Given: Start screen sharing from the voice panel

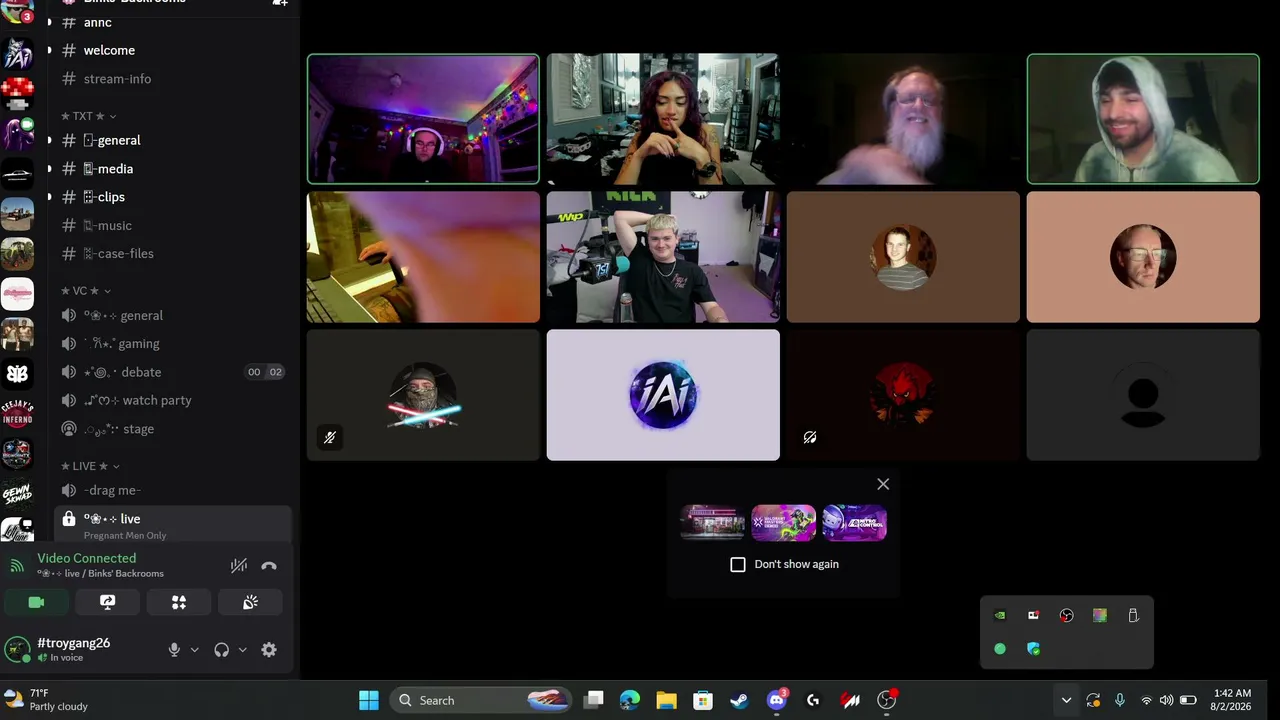Looking at the screenshot, I should coord(108,602).
